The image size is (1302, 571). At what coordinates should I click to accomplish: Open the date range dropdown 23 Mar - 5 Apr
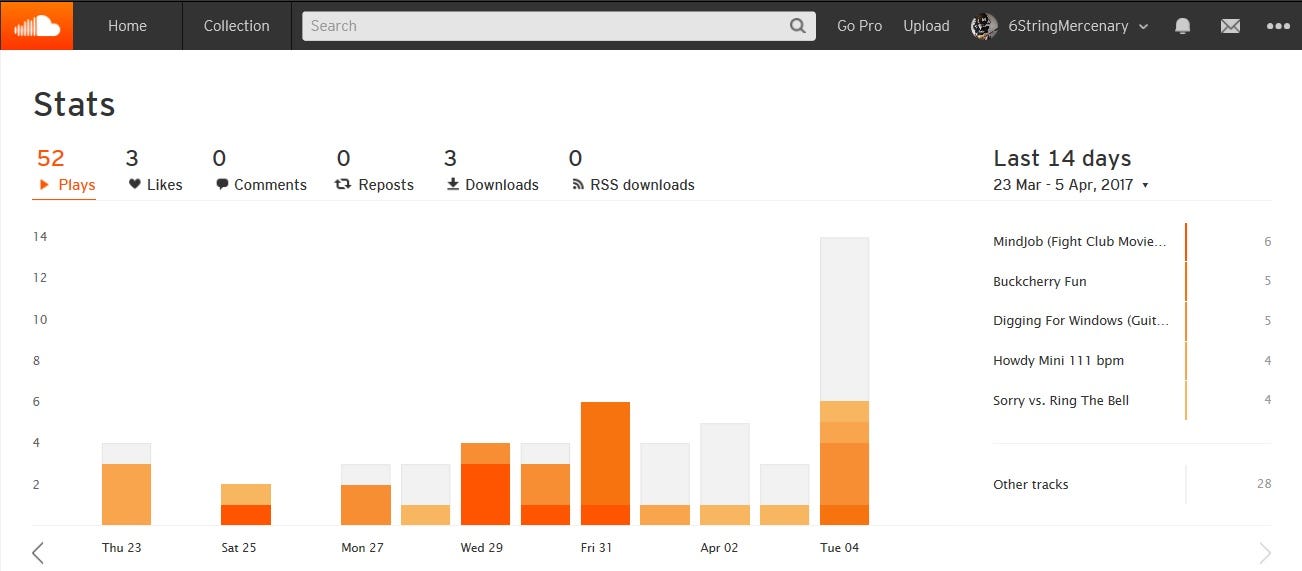1071,185
